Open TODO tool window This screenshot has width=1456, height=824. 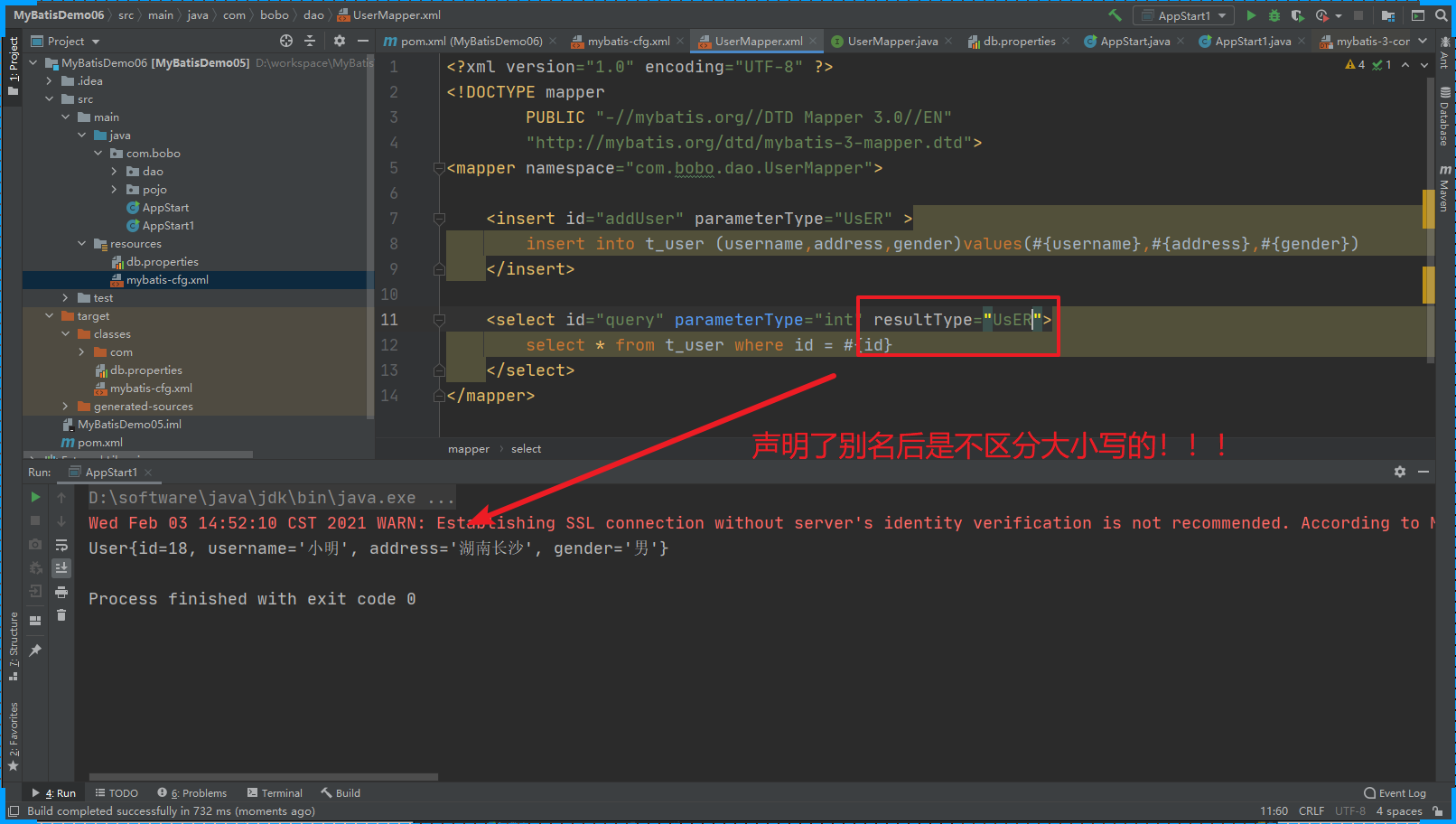click(x=117, y=793)
